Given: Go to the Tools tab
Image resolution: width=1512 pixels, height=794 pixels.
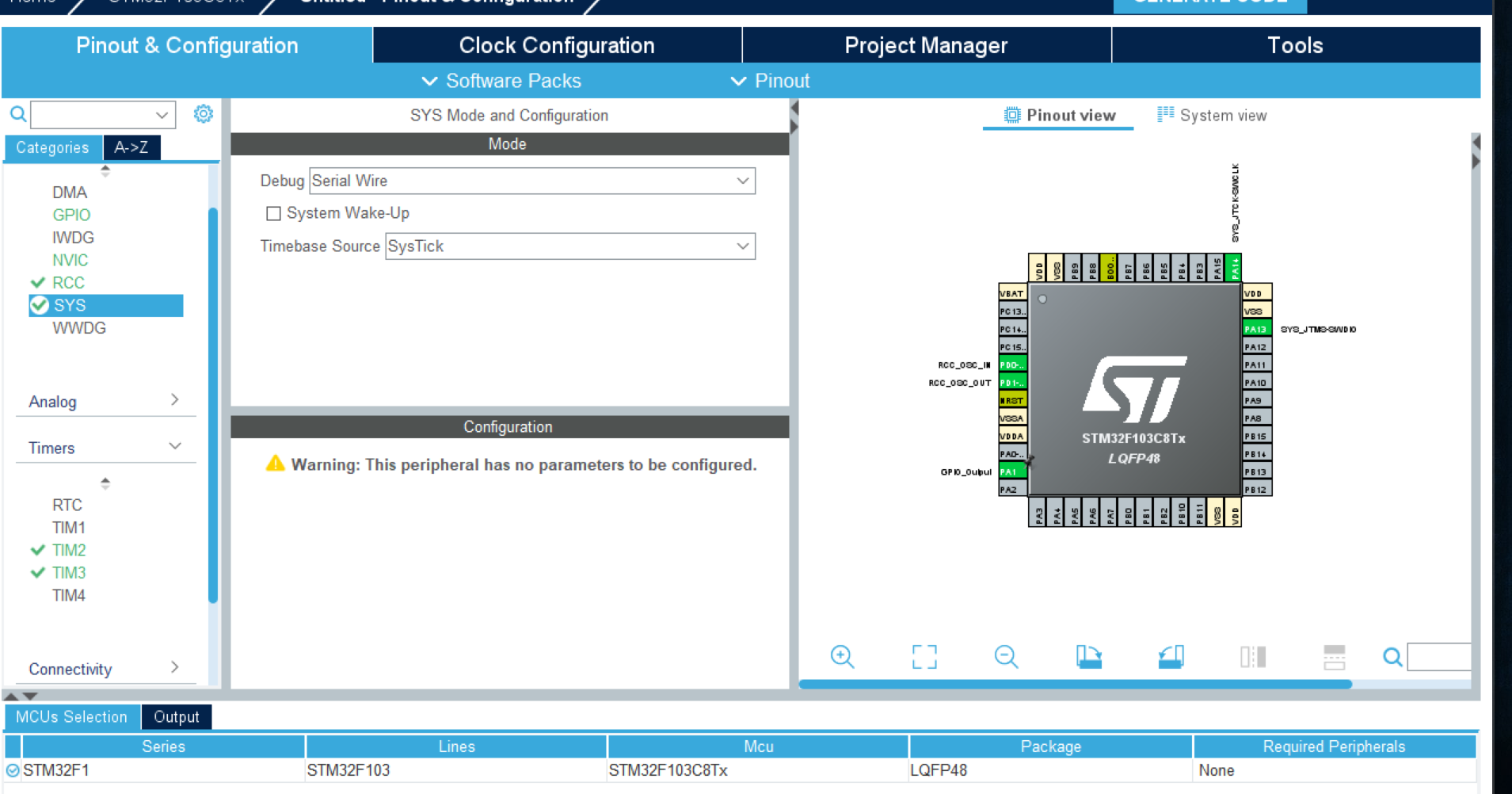Looking at the screenshot, I should [1295, 45].
